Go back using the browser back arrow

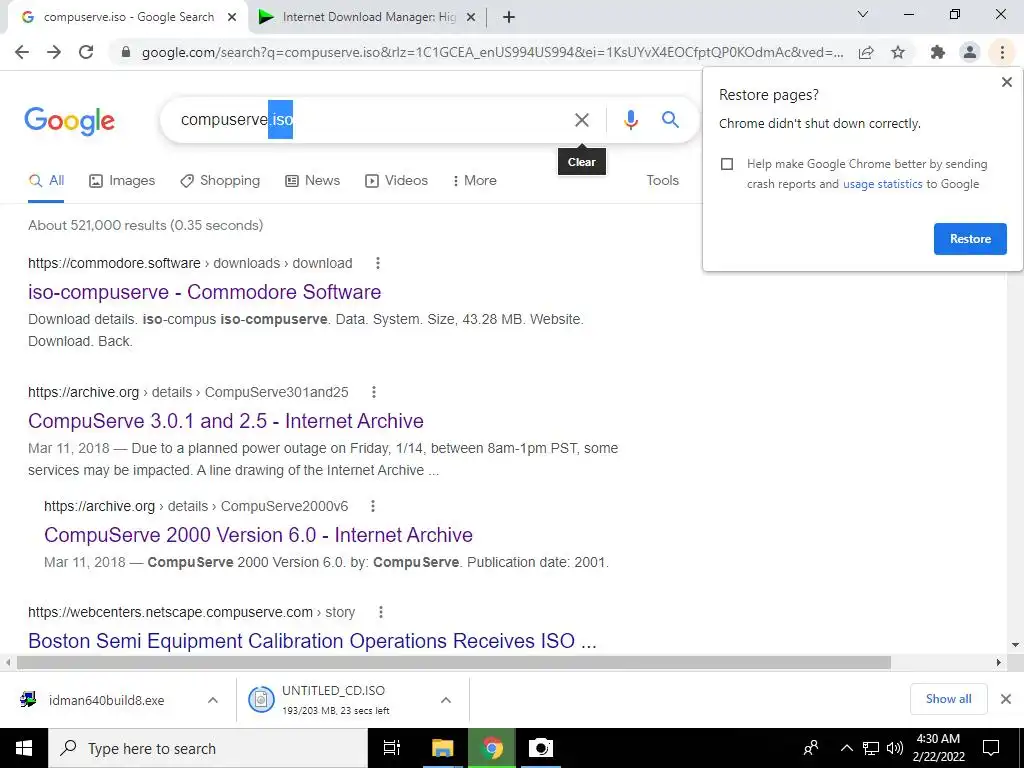(22, 52)
